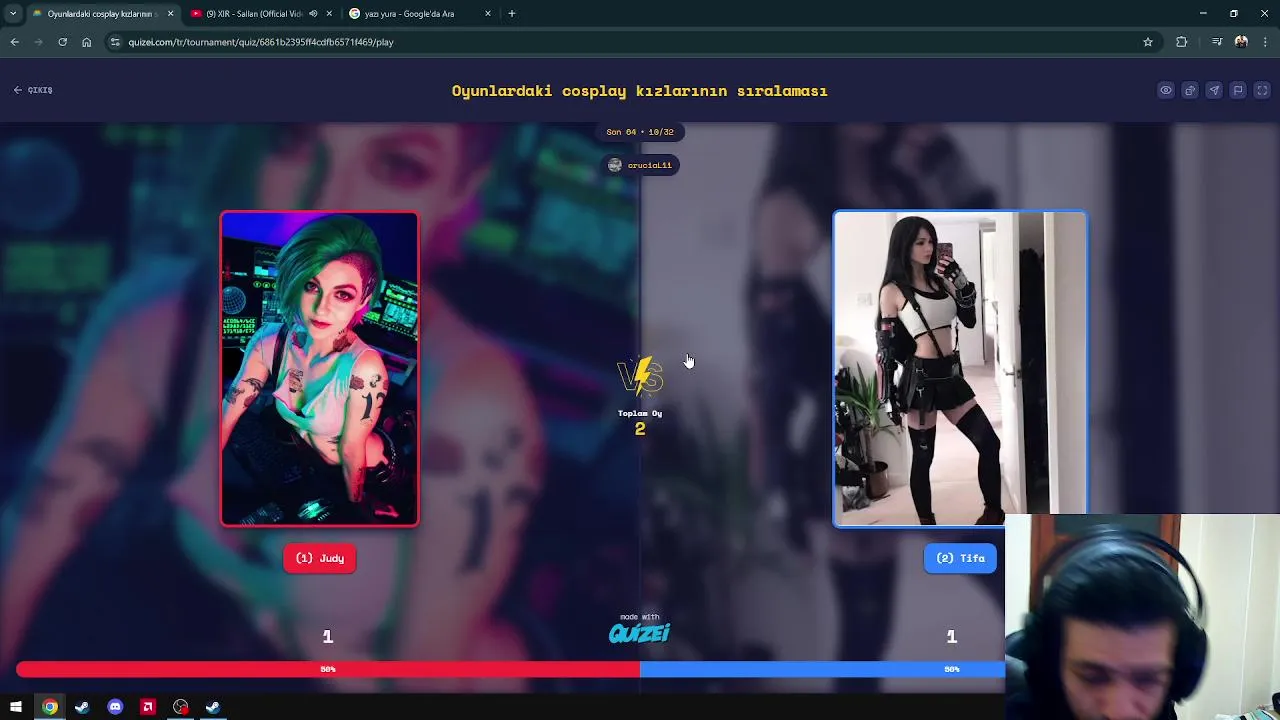The image size is (1280, 720).
Task: Toggle the eye visibility icon in quiz header
Action: click(1166, 90)
